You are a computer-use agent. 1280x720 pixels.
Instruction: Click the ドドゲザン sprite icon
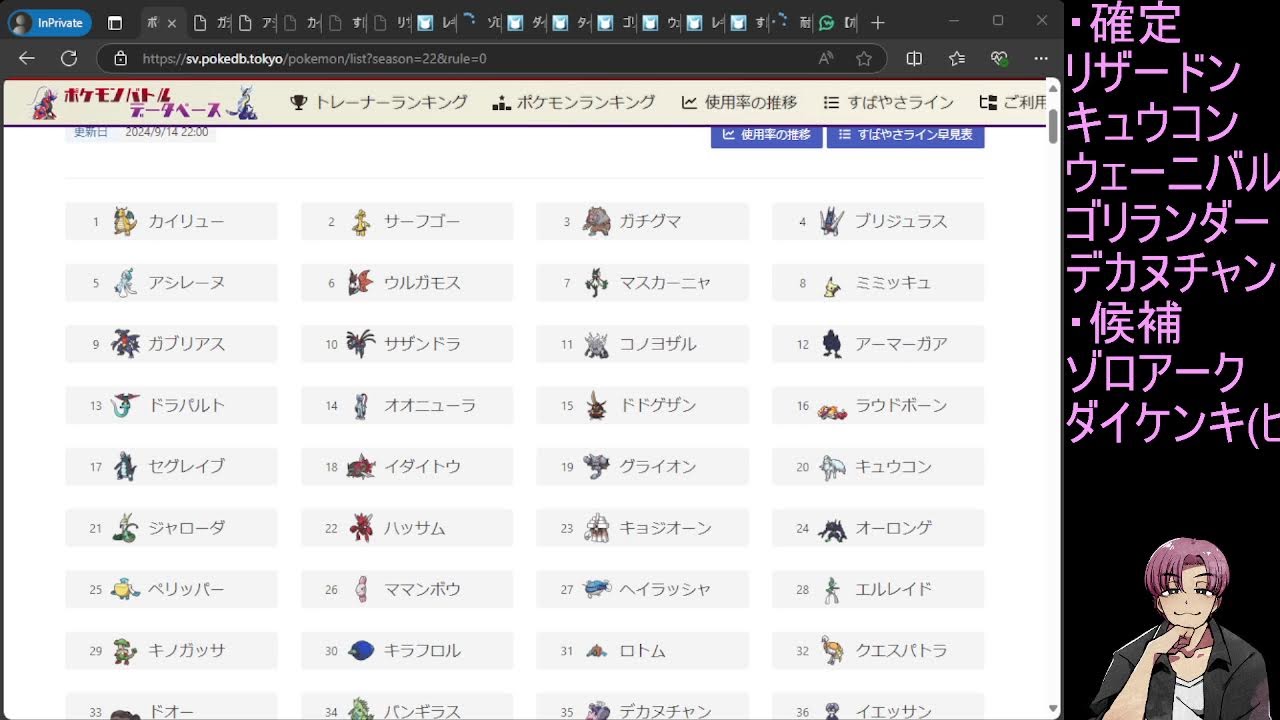coord(597,405)
